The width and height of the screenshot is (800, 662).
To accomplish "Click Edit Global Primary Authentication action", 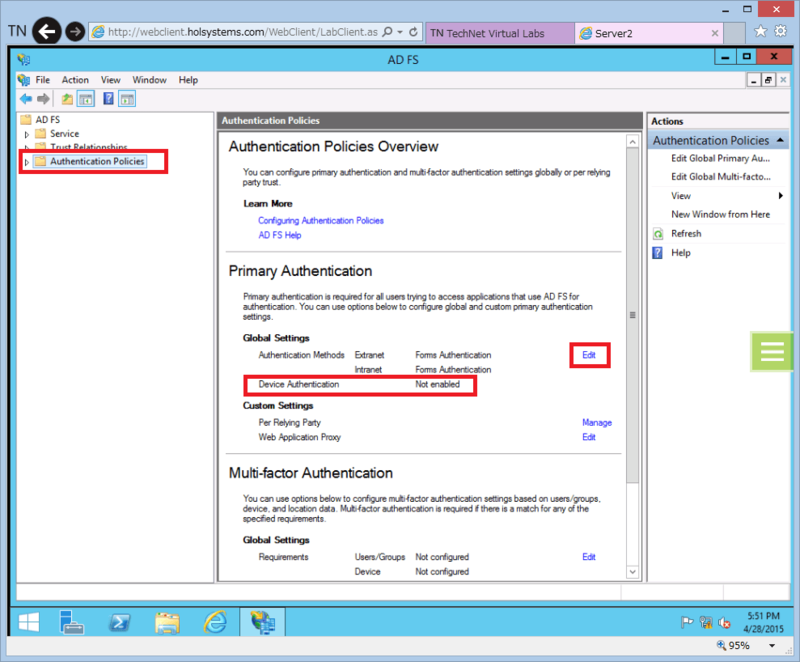I will (x=720, y=158).
